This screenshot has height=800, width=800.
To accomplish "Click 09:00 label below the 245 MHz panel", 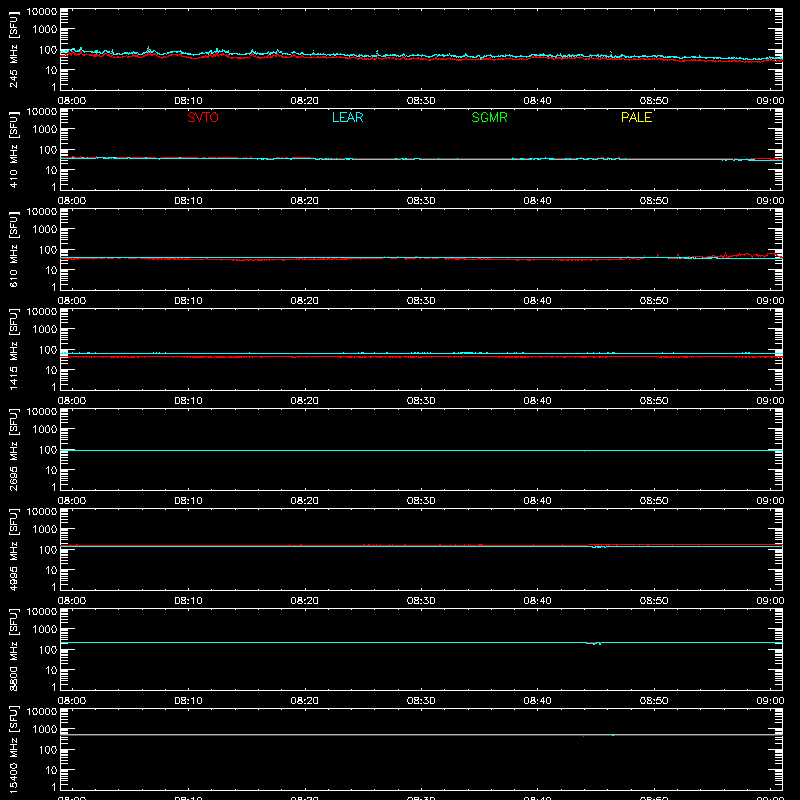I will tap(770, 101).
